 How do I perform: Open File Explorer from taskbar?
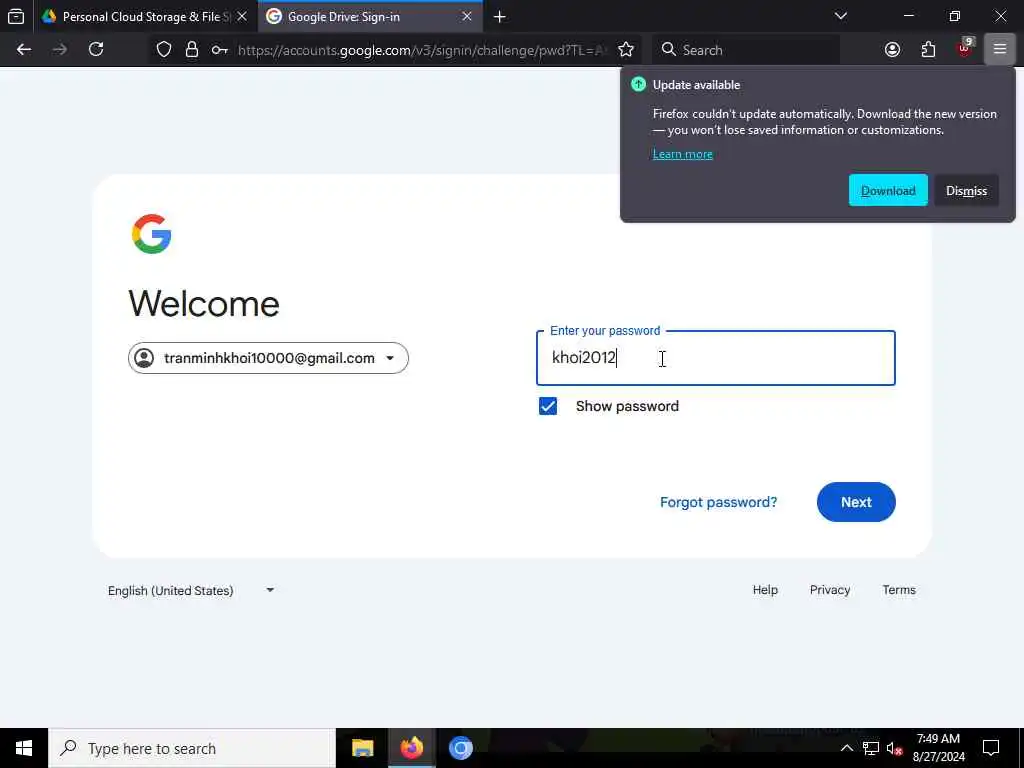[362, 748]
